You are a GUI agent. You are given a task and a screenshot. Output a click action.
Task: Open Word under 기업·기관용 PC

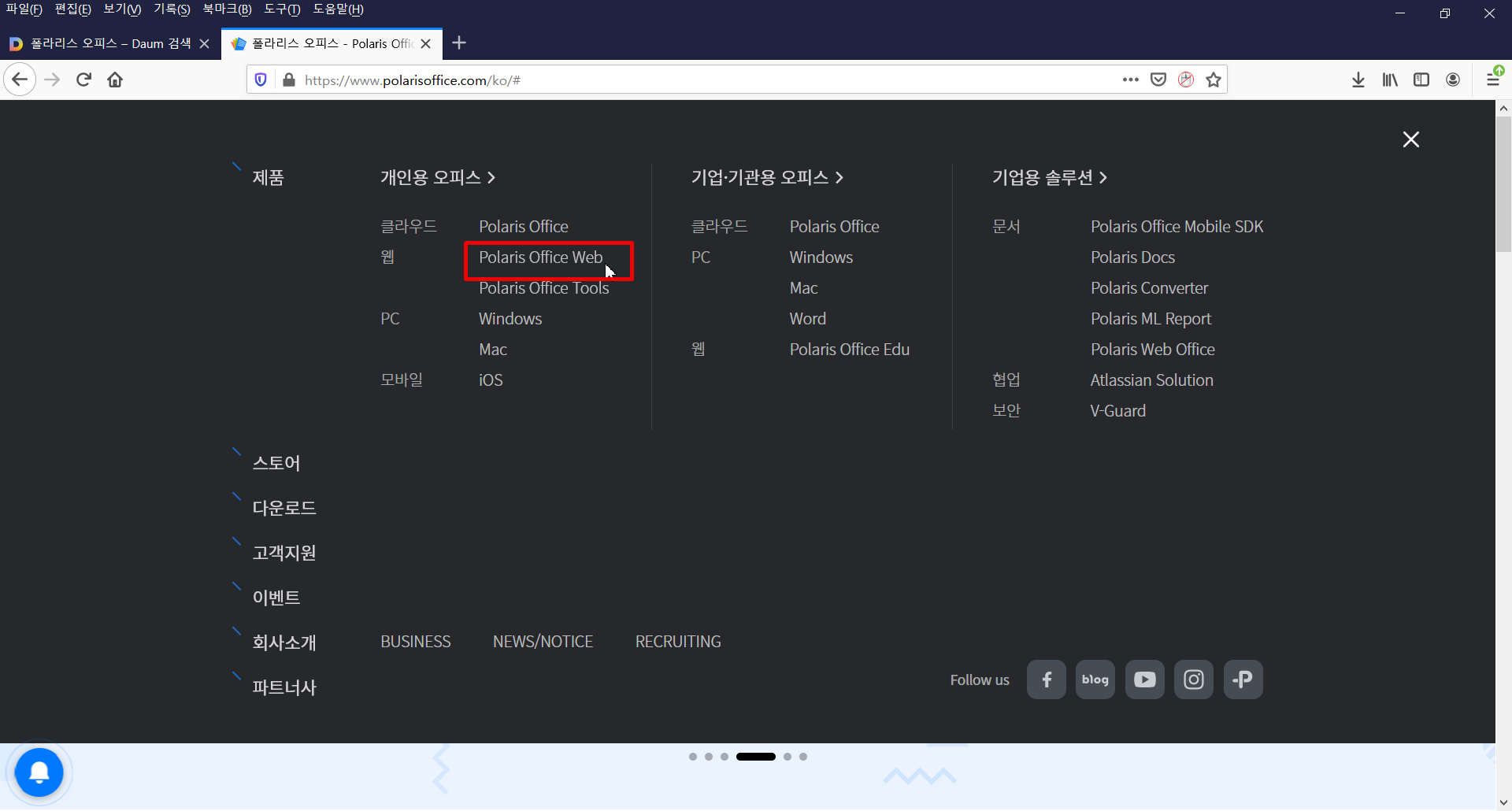pyautogui.click(x=808, y=319)
